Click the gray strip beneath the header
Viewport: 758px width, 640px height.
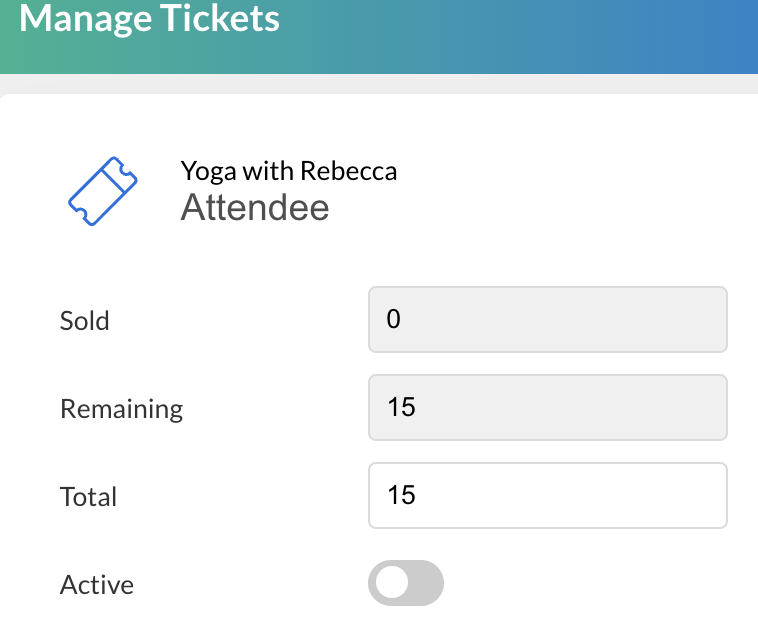pyautogui.click(x=400, y=84)
